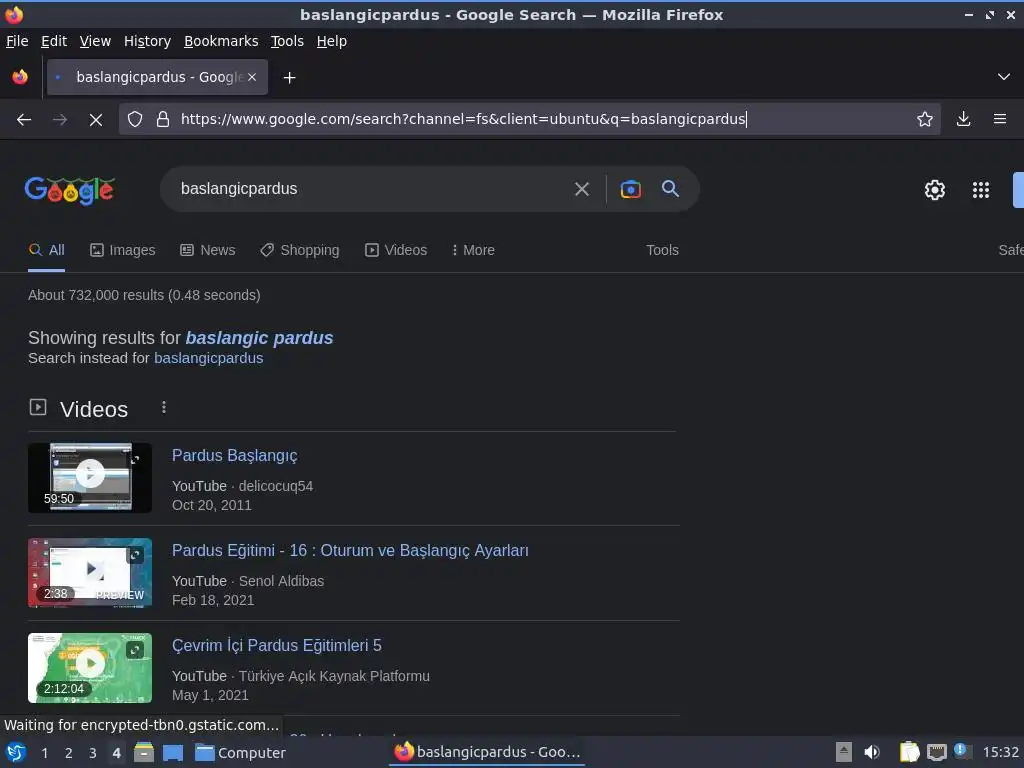Play the 59:50 video thumbnail
The height and width of the screenshot is (768, 1024).
pyautogui.click(x=90, y=477)
